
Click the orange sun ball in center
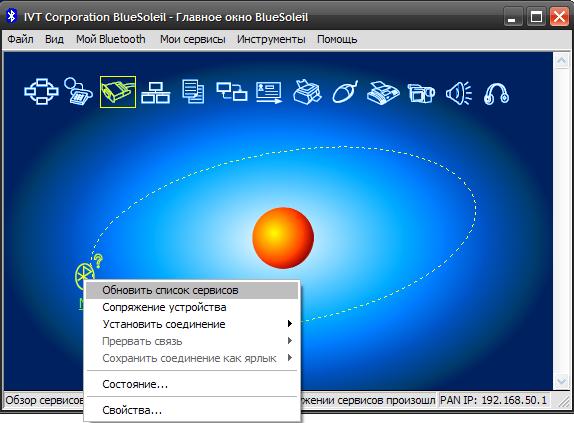pos(283,238)
